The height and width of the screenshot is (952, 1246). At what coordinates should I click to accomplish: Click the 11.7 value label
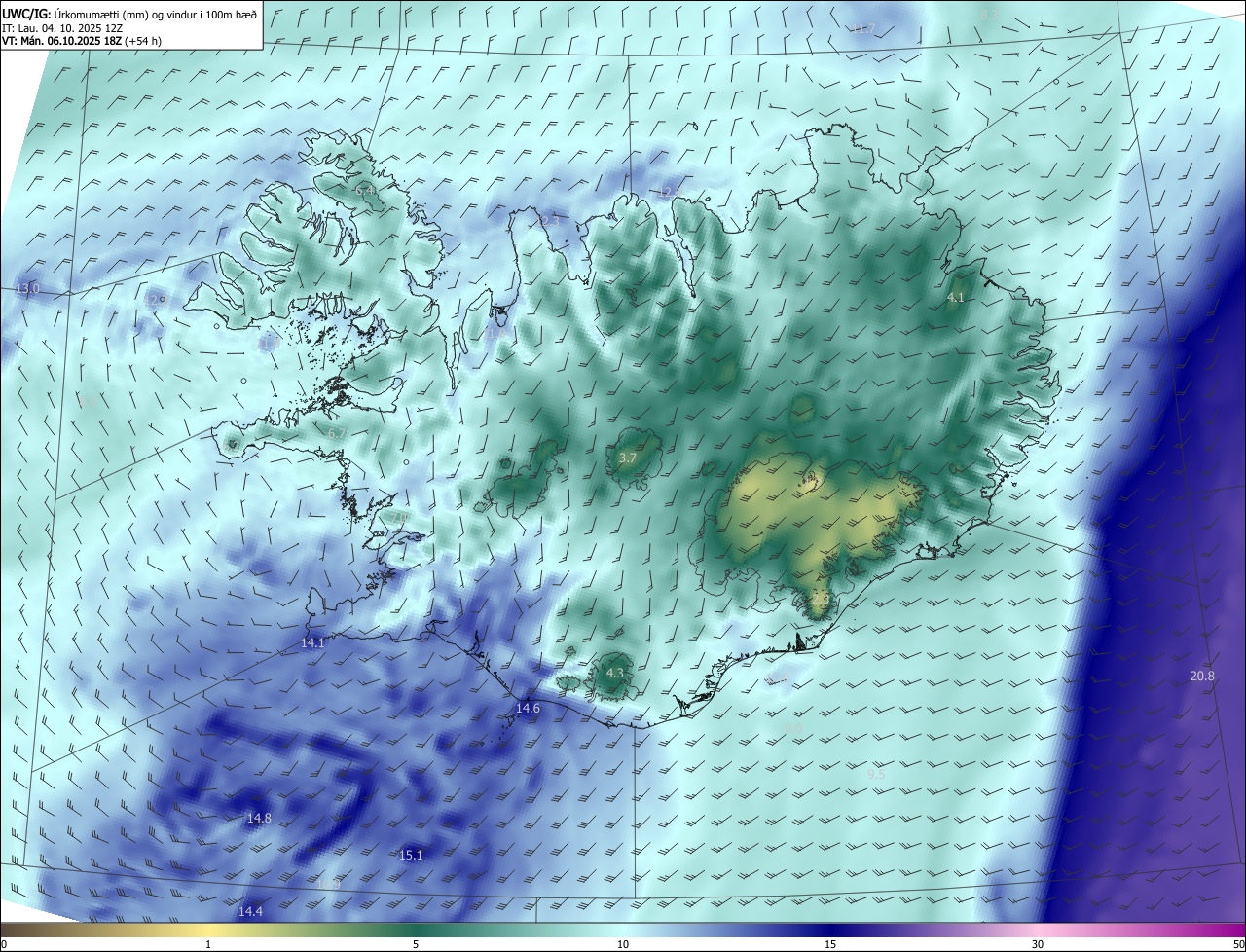point(863,29)
